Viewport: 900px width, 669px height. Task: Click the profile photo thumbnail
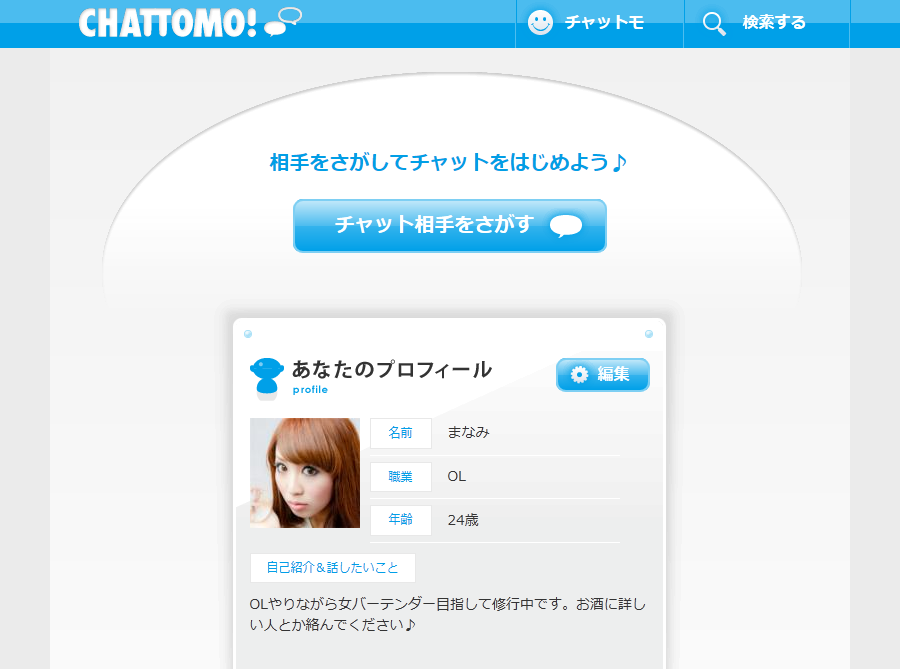coord(305,473)
